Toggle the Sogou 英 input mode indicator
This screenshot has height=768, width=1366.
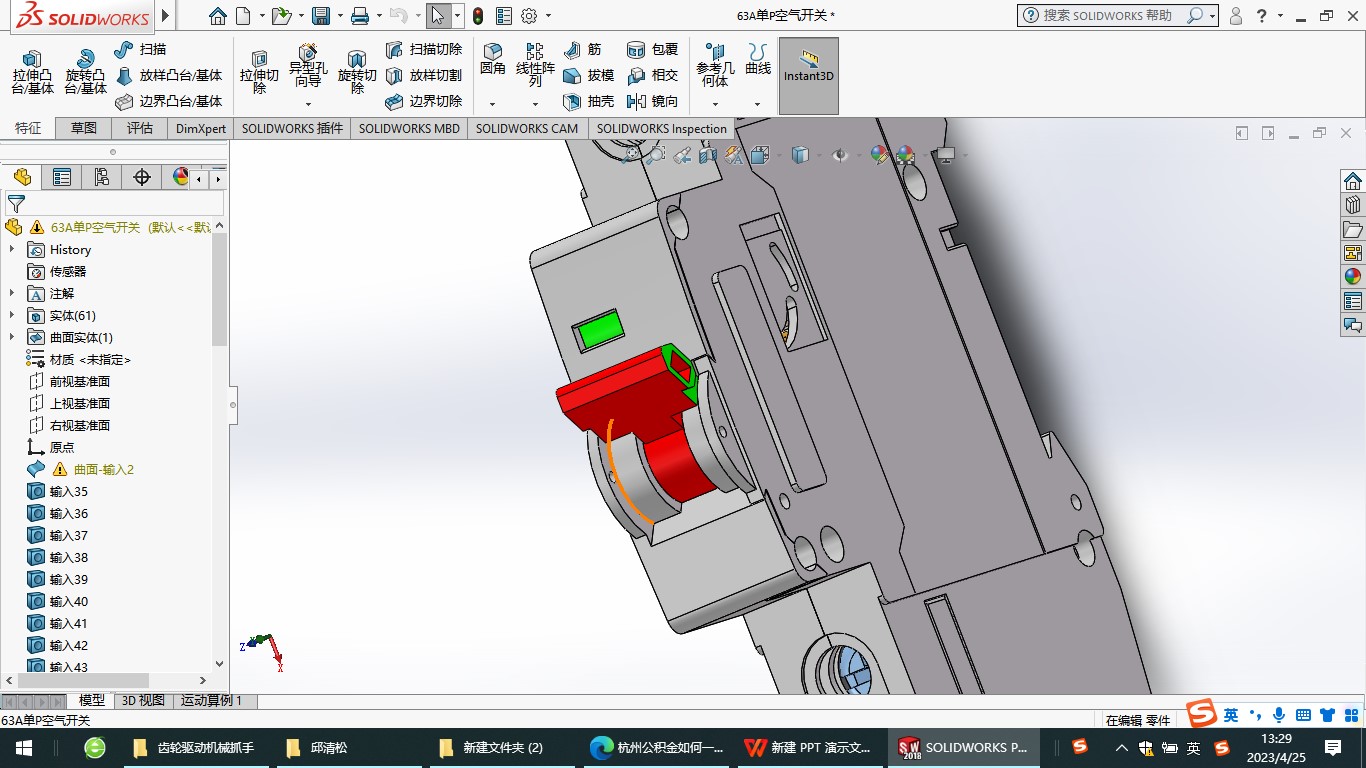pyautogui.click(x=1230, y=715)
